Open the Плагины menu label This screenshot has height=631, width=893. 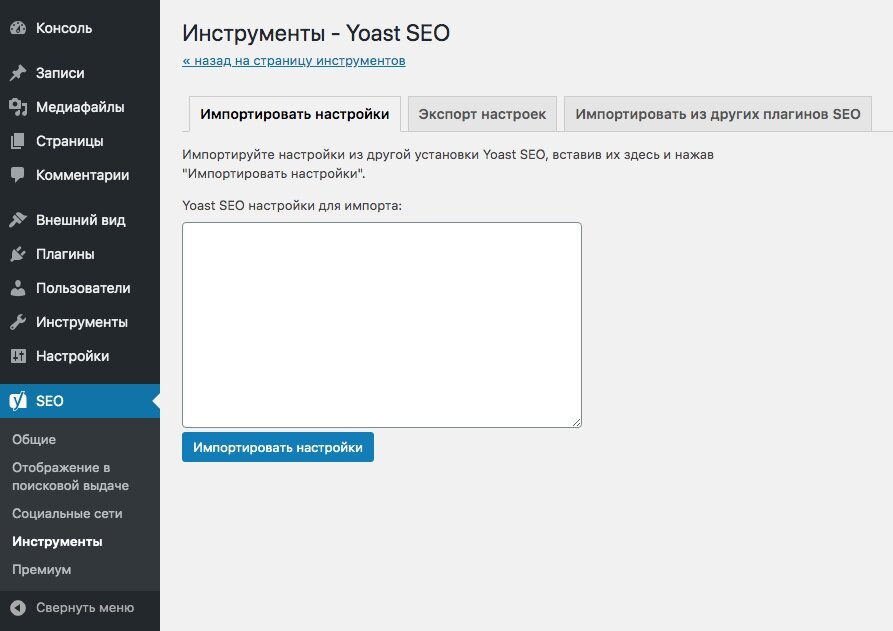click(x=65, y=254)
